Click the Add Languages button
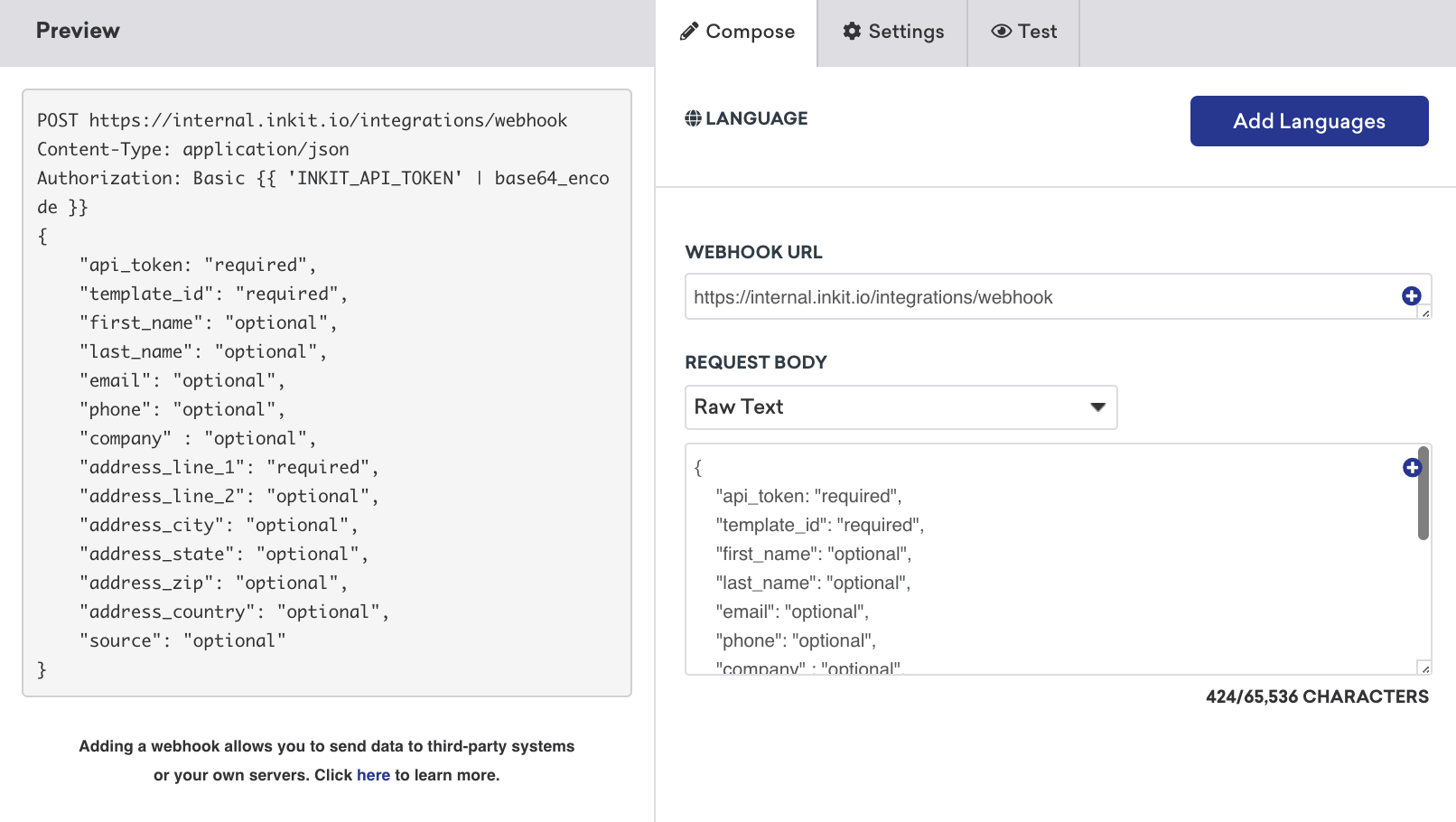The width and height of the screenshot is (1456, 822). click(x=1308, y=120)
